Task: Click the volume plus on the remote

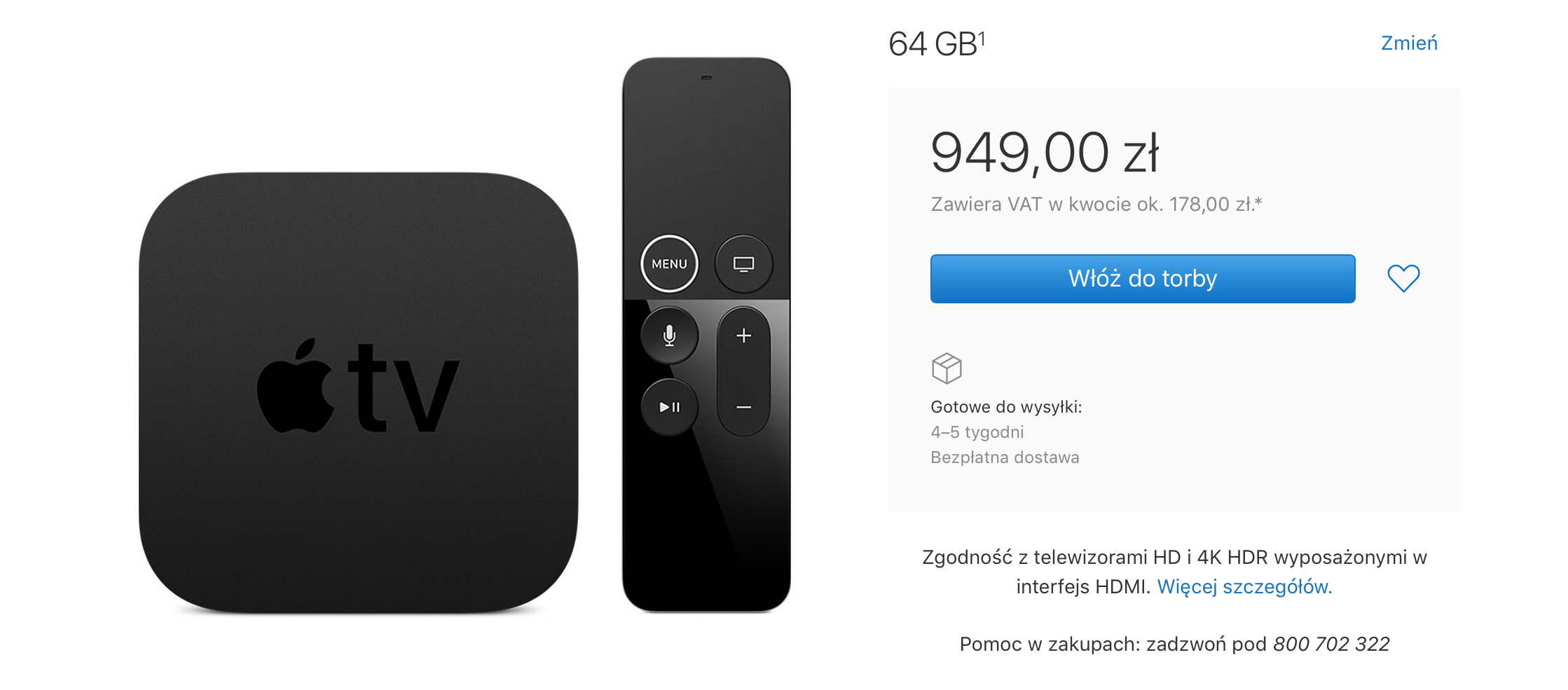Action: [x=743, y=336]
